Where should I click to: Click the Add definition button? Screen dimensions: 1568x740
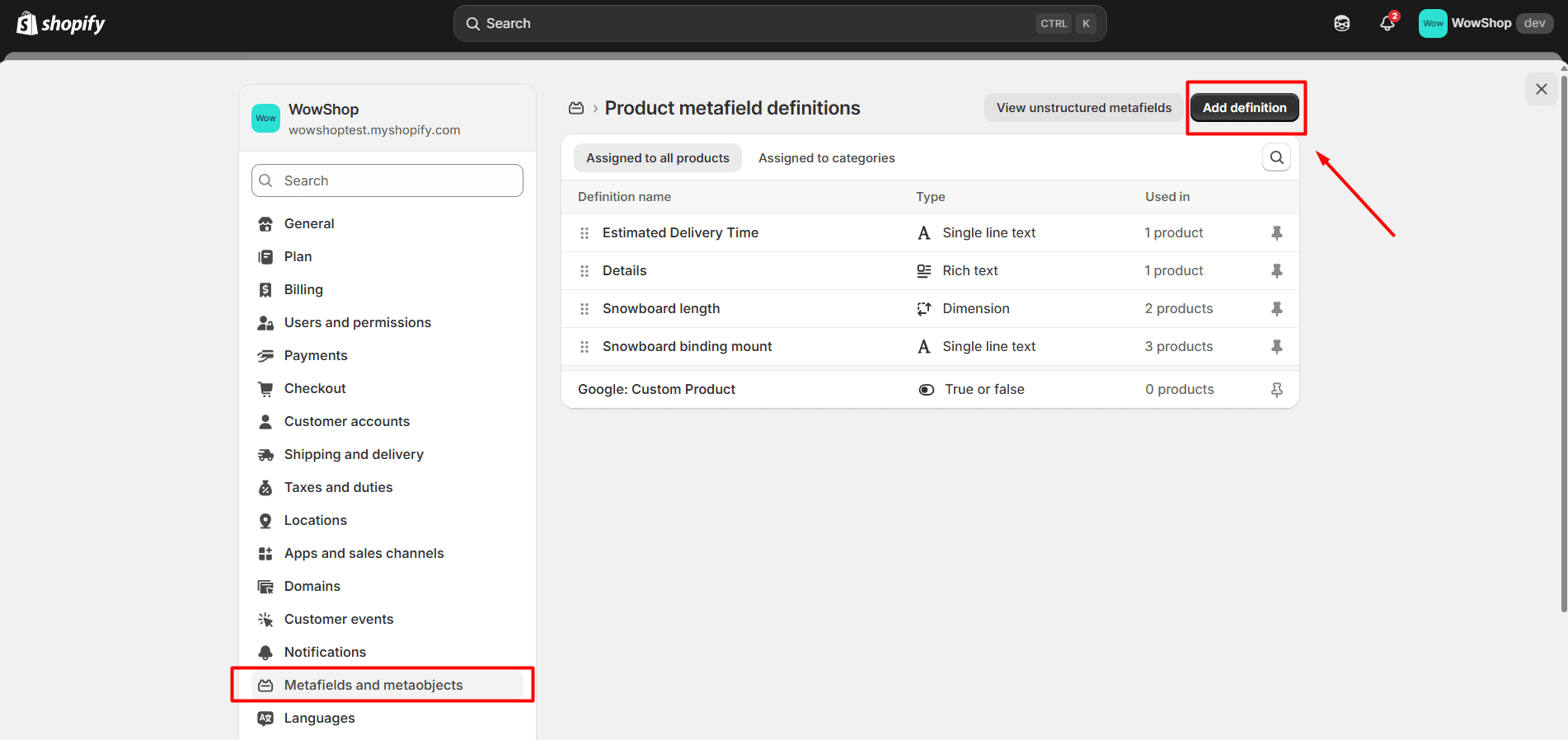tap(1244, 108)
